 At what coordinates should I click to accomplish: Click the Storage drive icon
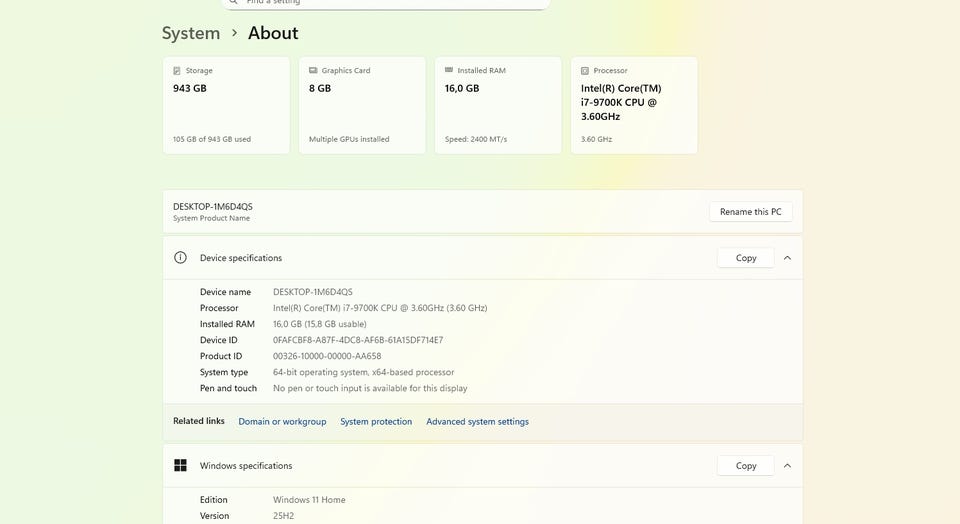tap(177, 71)
